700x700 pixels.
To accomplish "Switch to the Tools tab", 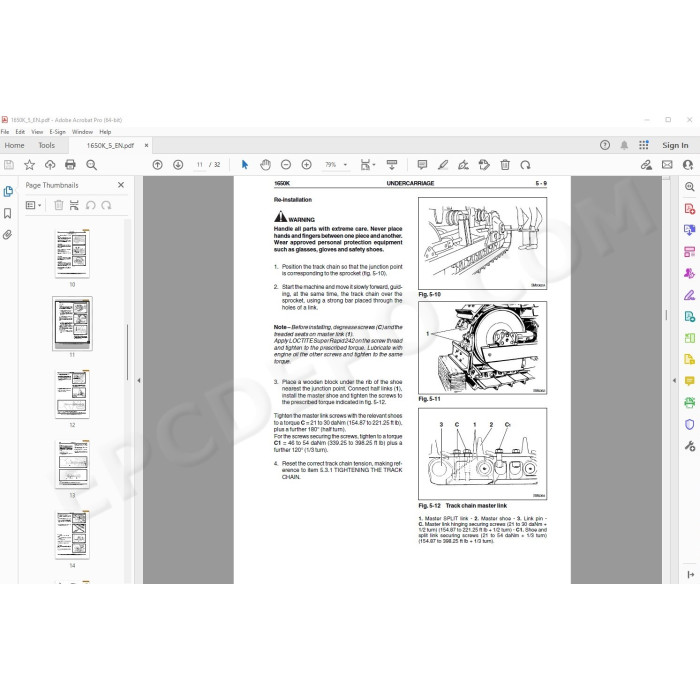I will [46, 145].
